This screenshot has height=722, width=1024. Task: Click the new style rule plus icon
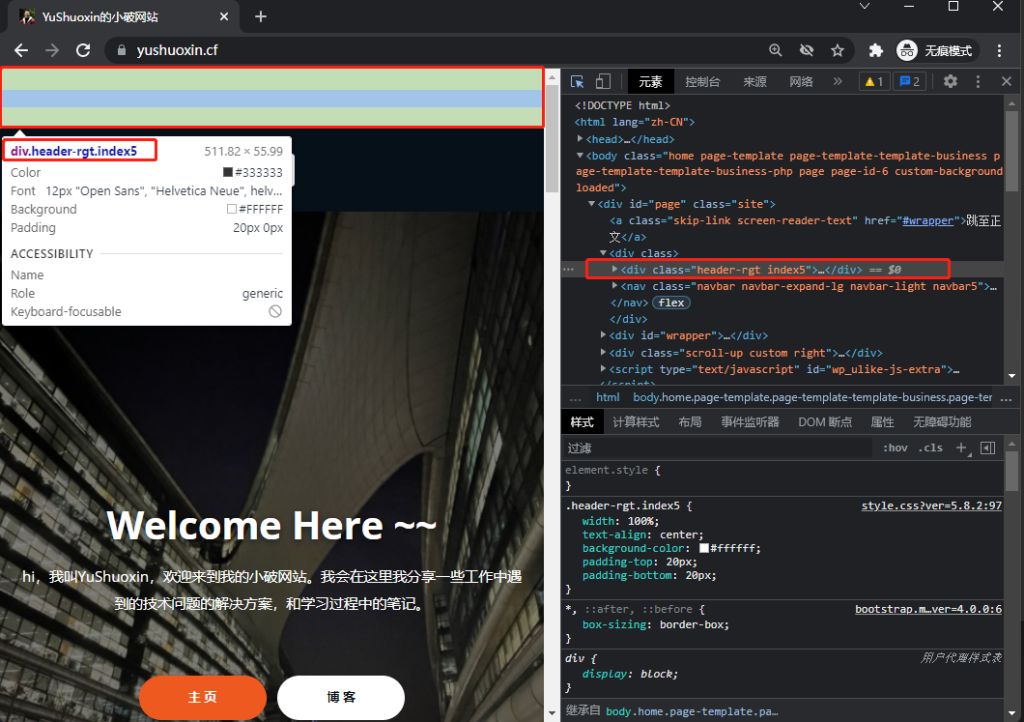[961, 448]
